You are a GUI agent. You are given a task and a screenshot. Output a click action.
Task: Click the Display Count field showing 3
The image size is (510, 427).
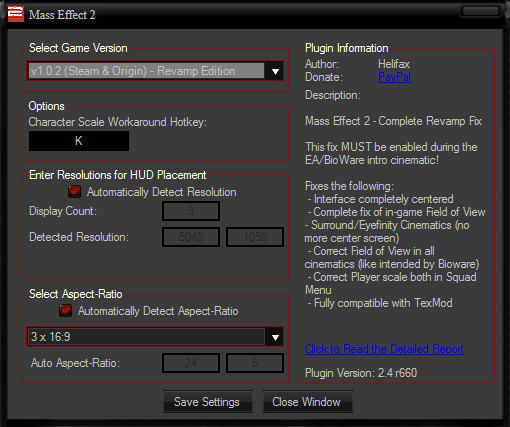point(191,211)
